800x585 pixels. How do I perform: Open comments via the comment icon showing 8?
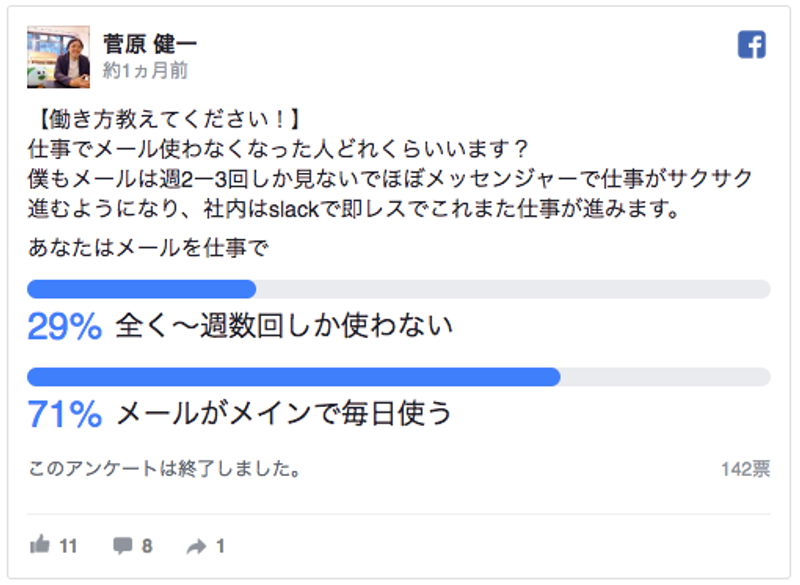(120, 546)
